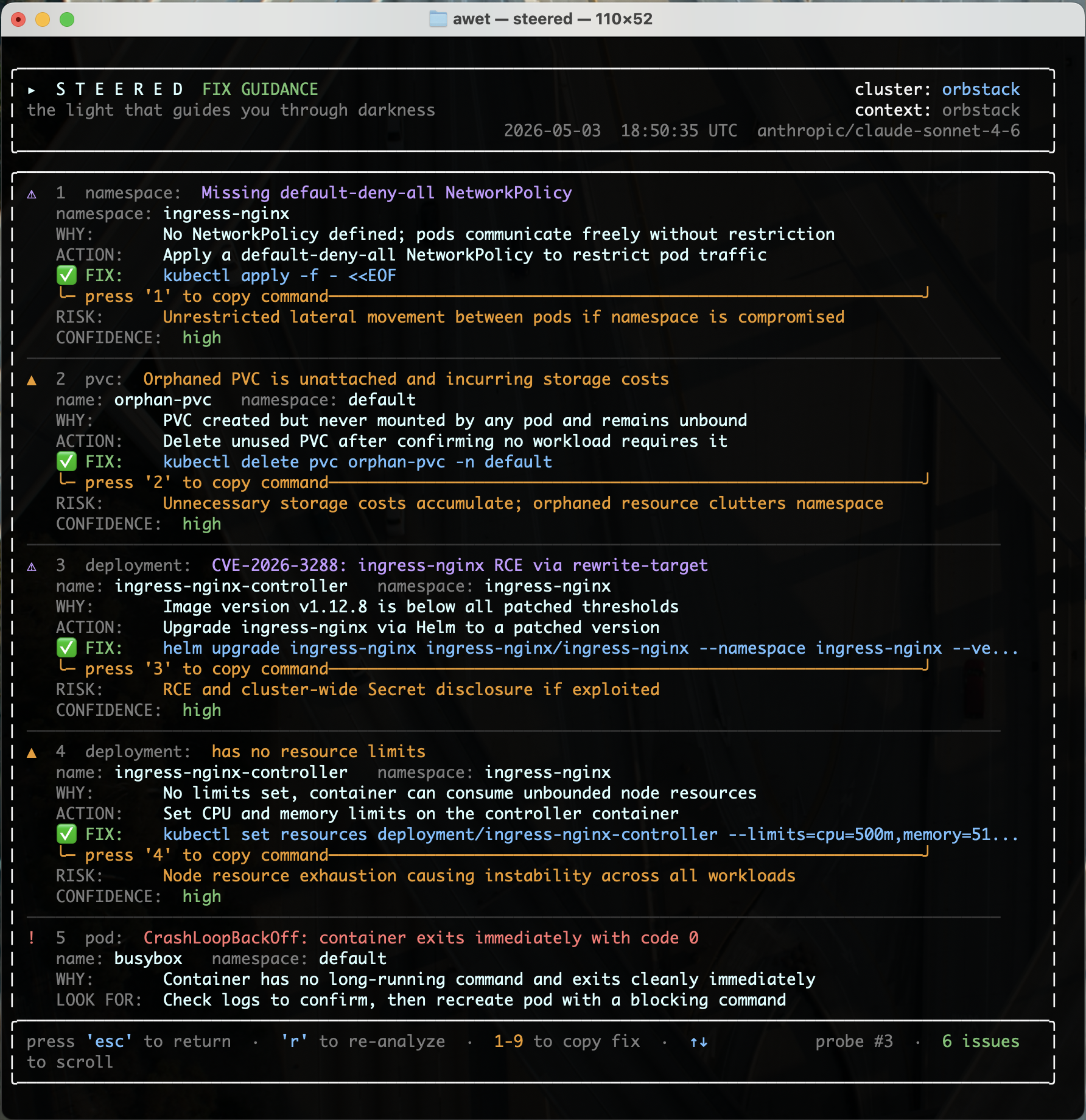Click the 'kubectl delete pvc orphan-pvc -n default' command
Image resolution: width=1086 pixels, height=1120 pixels.
(x=357, y=462)
